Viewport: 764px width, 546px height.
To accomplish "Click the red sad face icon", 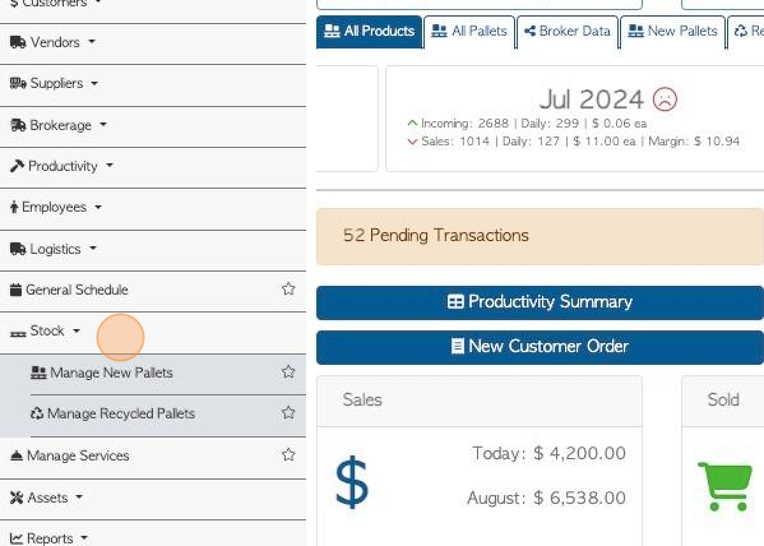I will click(665, 99).
